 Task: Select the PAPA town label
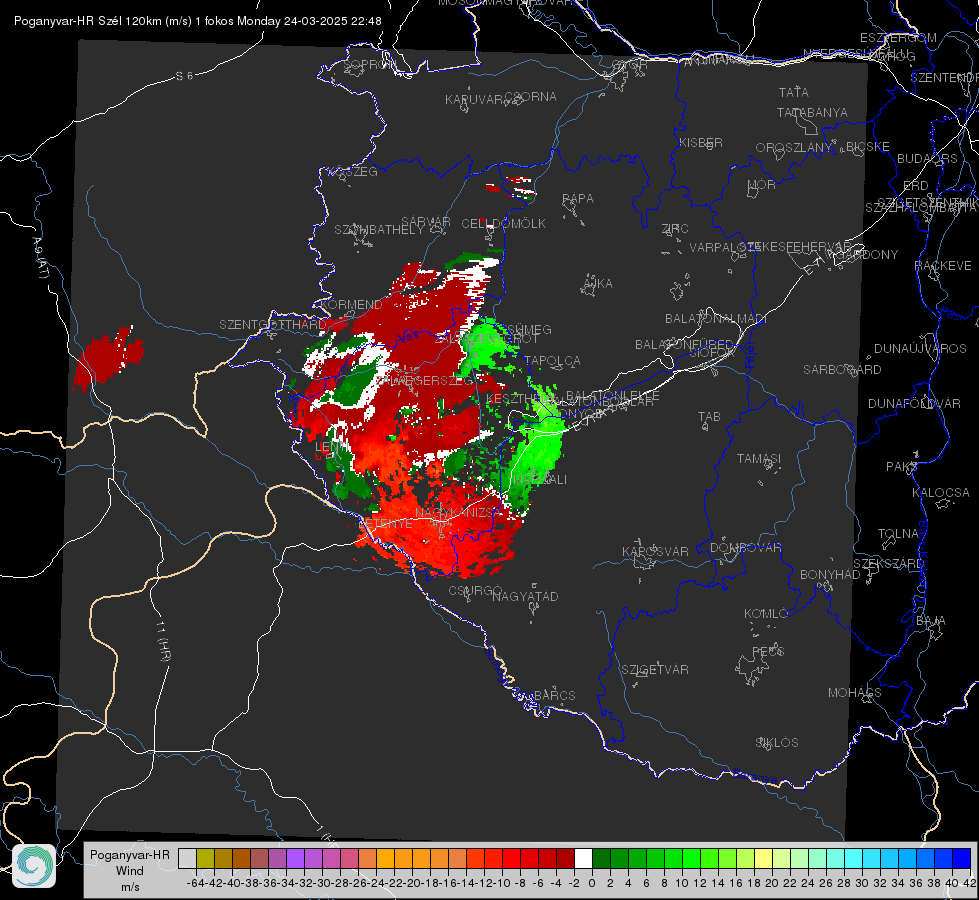[x=578, y=199]
